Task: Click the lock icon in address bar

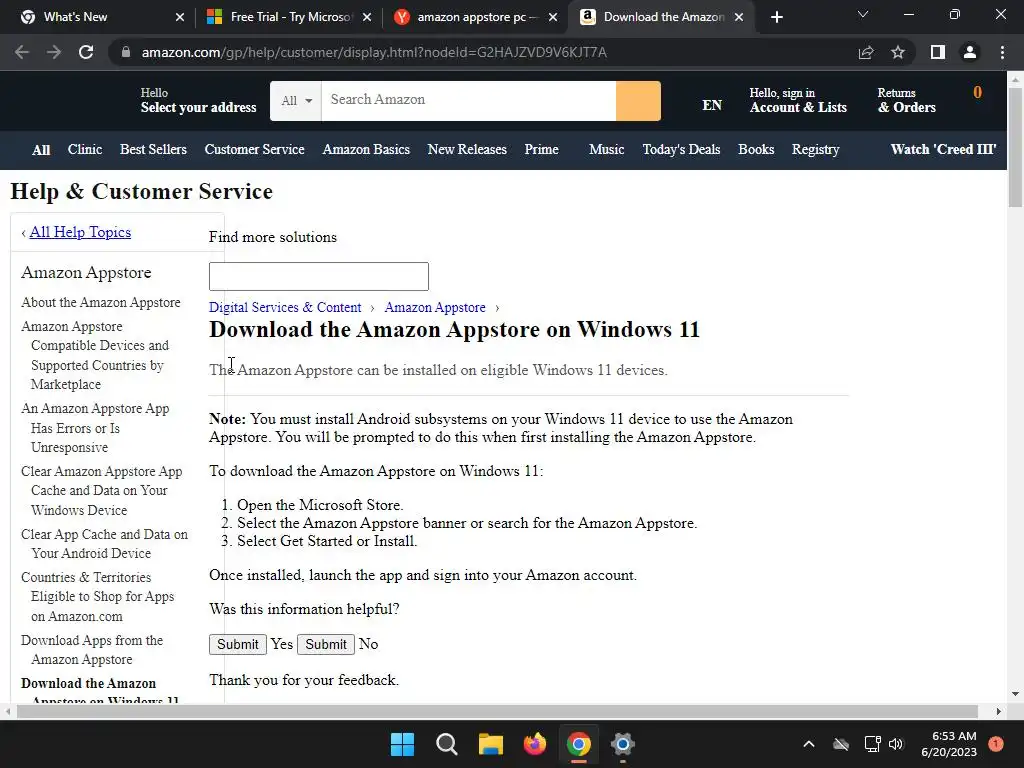Action: pyautogui.click(x=126, y=52)
